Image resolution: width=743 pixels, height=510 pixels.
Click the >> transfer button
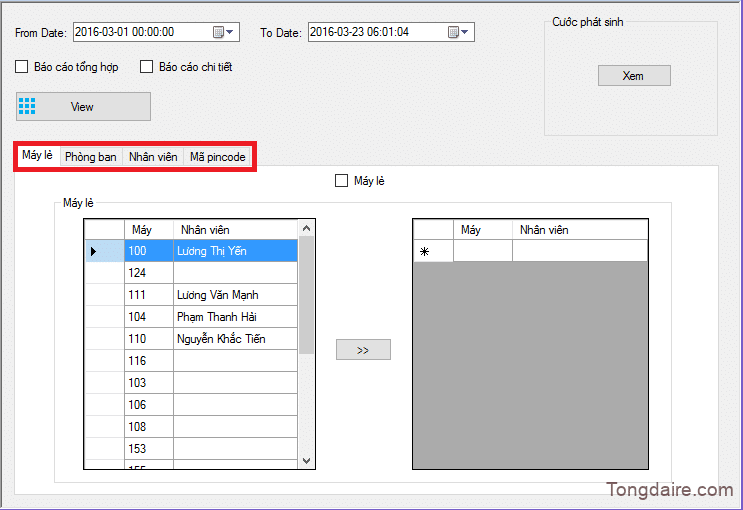tap(363, 350)
